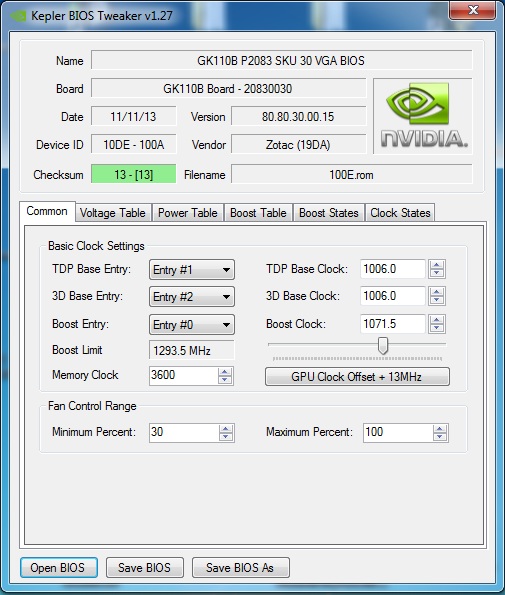Image resolution: width=505 pixels, height=595 pixels.
Task: Decrease Boost Clock with down arrow
Action: tap(437, 328)
